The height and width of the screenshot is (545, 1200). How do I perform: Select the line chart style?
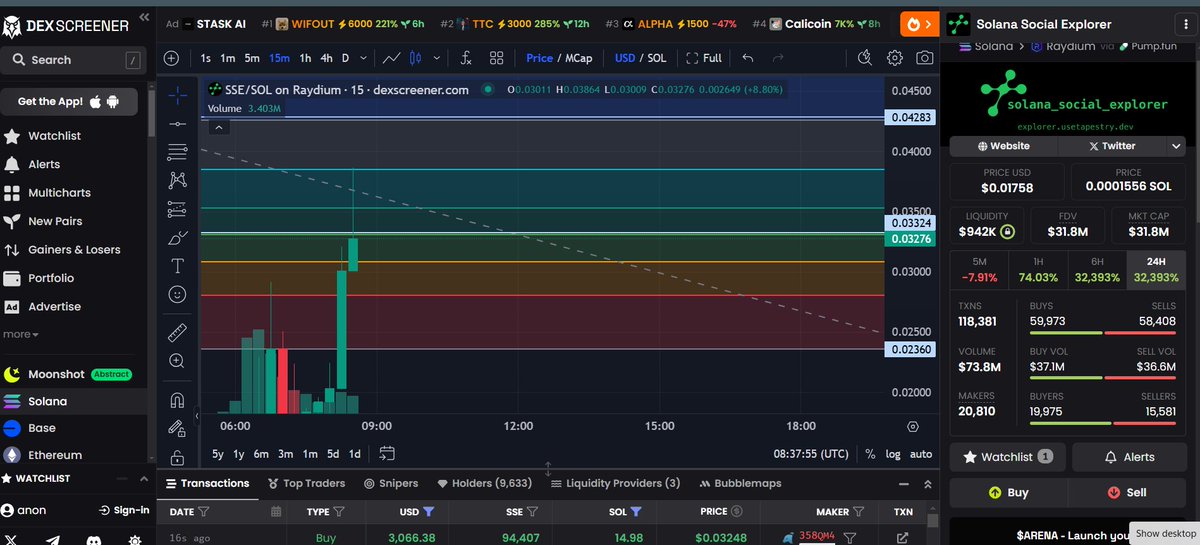tap(393, 58)
